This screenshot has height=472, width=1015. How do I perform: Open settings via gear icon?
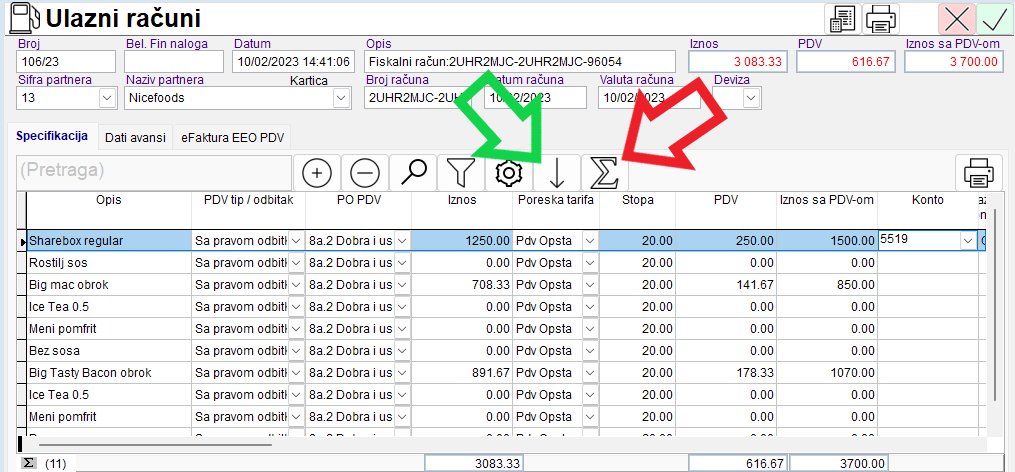(509, 173)
